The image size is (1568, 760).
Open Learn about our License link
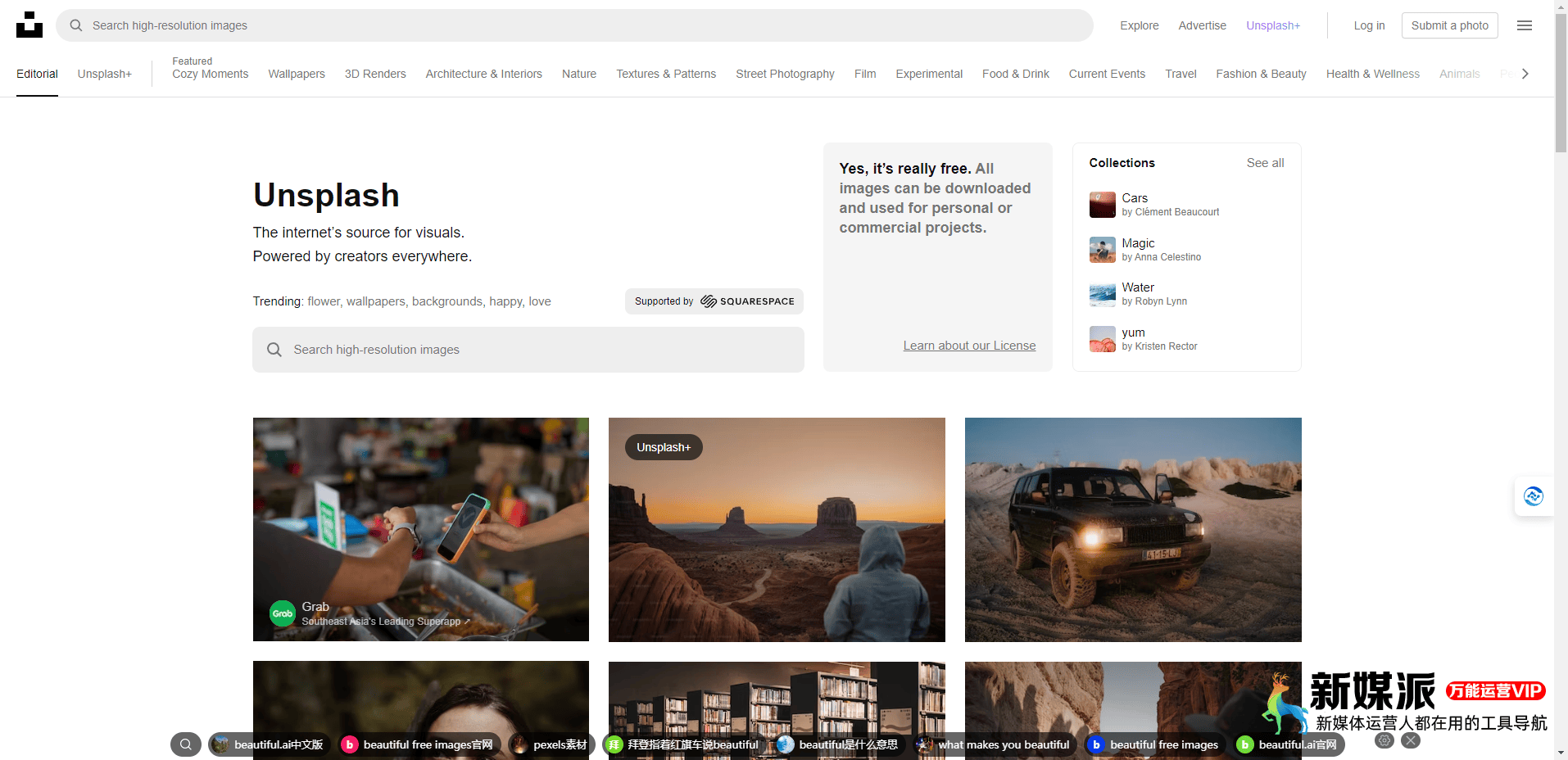968,346
